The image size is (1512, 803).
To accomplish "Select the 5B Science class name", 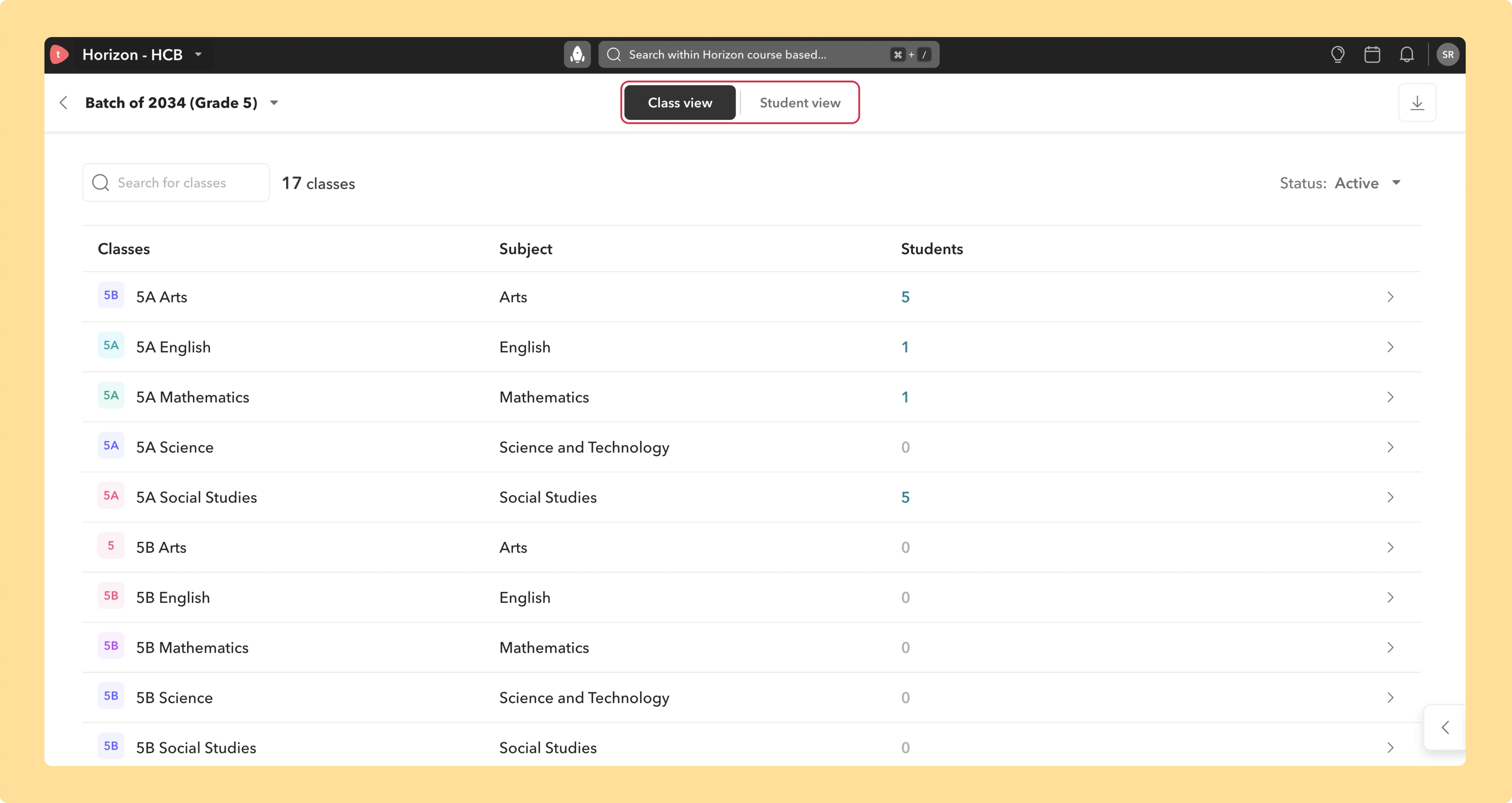I will tap(174, 697).
